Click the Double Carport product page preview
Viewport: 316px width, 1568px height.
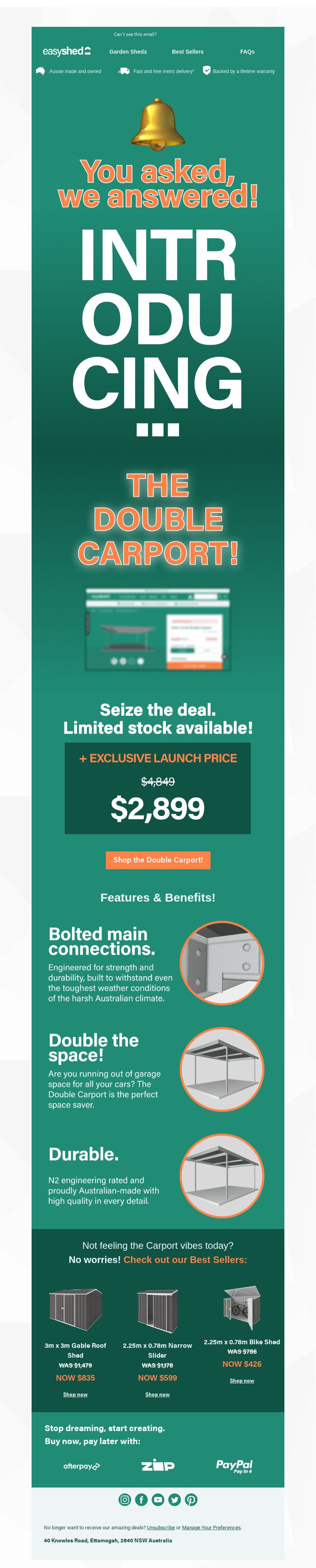pyautogui.click(x=158, y=629)
